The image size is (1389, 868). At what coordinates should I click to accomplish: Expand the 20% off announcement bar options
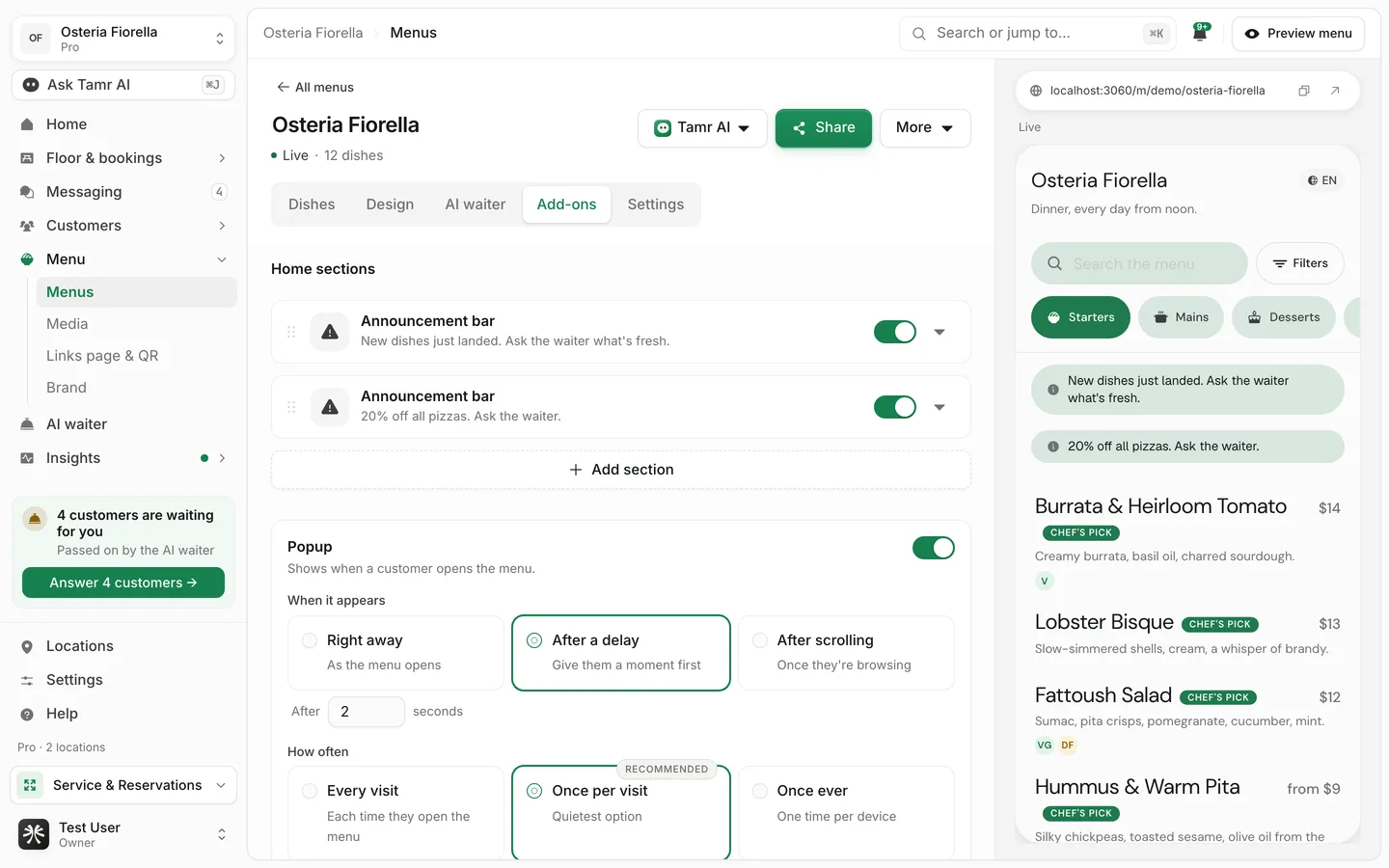[940, 407]
